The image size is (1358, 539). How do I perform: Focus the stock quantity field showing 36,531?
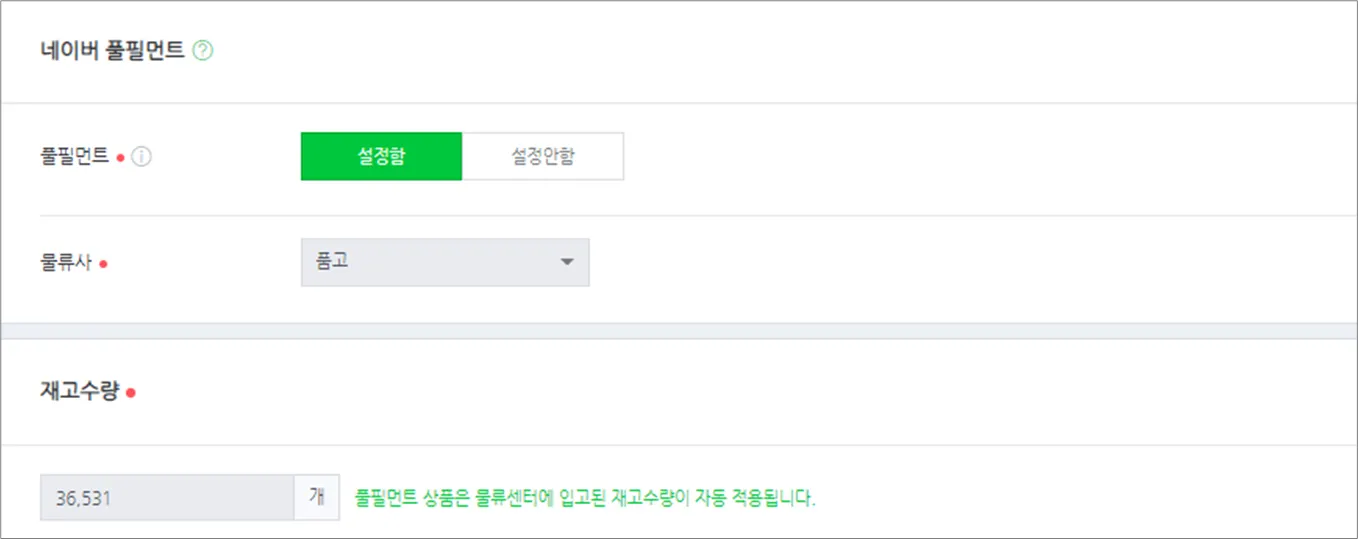(x=167, y=497)
